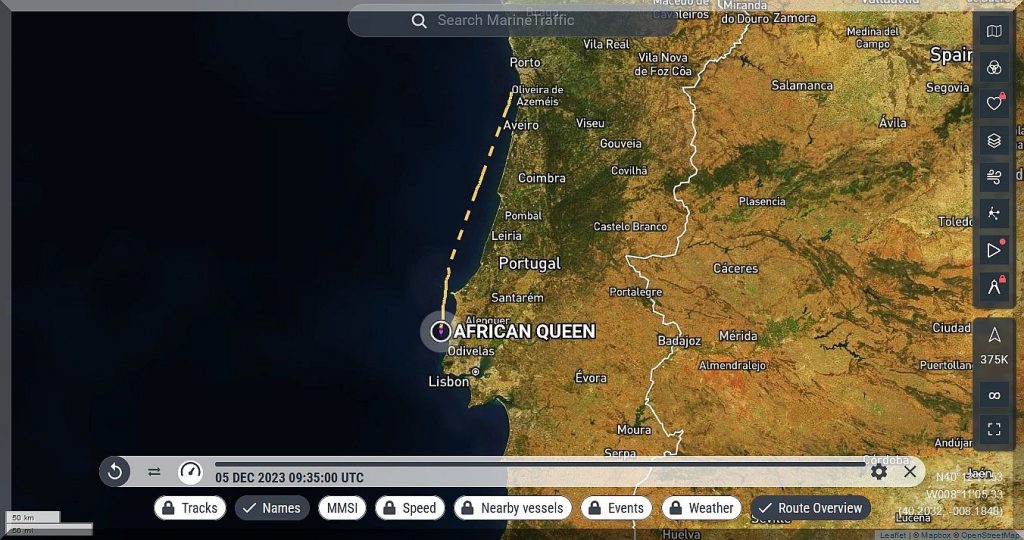The width and height of the screenshot is (1024, 540).
Task: Enter fullscreen map mode
Action: click(993, 430)
